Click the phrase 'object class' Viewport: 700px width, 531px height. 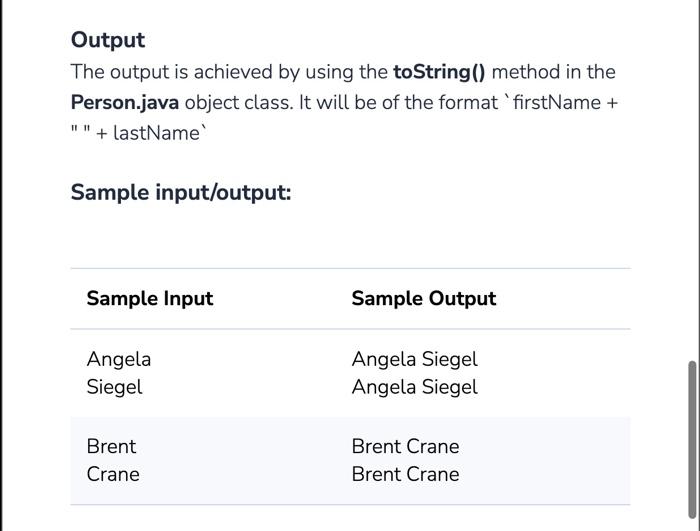[239, 103]
